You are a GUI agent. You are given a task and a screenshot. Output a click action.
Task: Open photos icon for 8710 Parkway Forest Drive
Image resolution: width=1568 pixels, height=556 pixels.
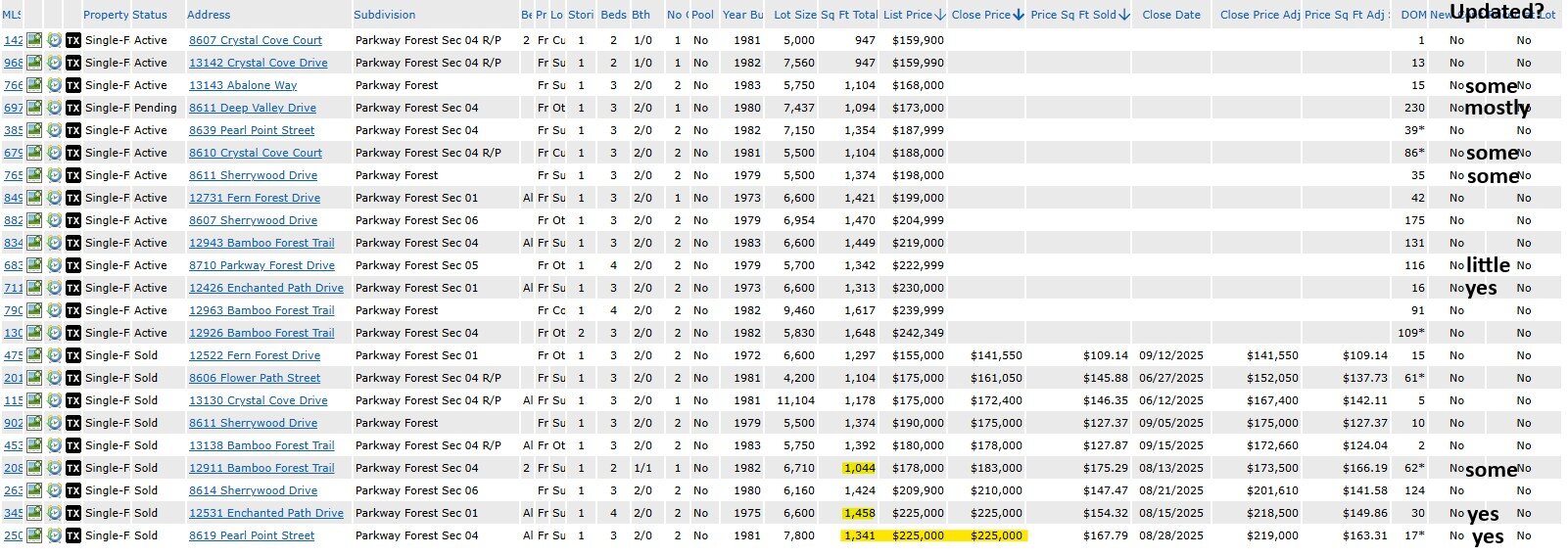point(34,265)
